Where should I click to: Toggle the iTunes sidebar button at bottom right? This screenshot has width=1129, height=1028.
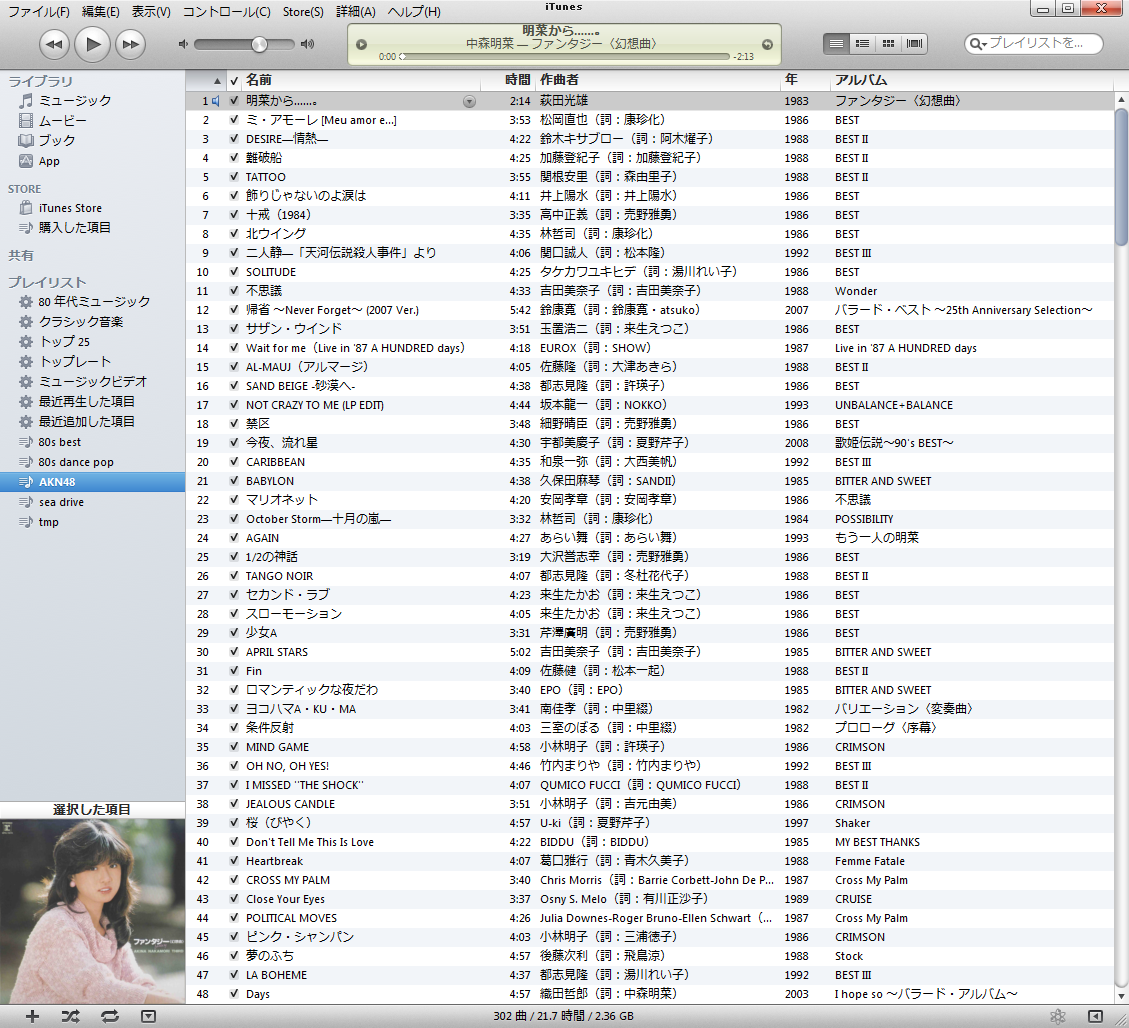(1095, 1016)
